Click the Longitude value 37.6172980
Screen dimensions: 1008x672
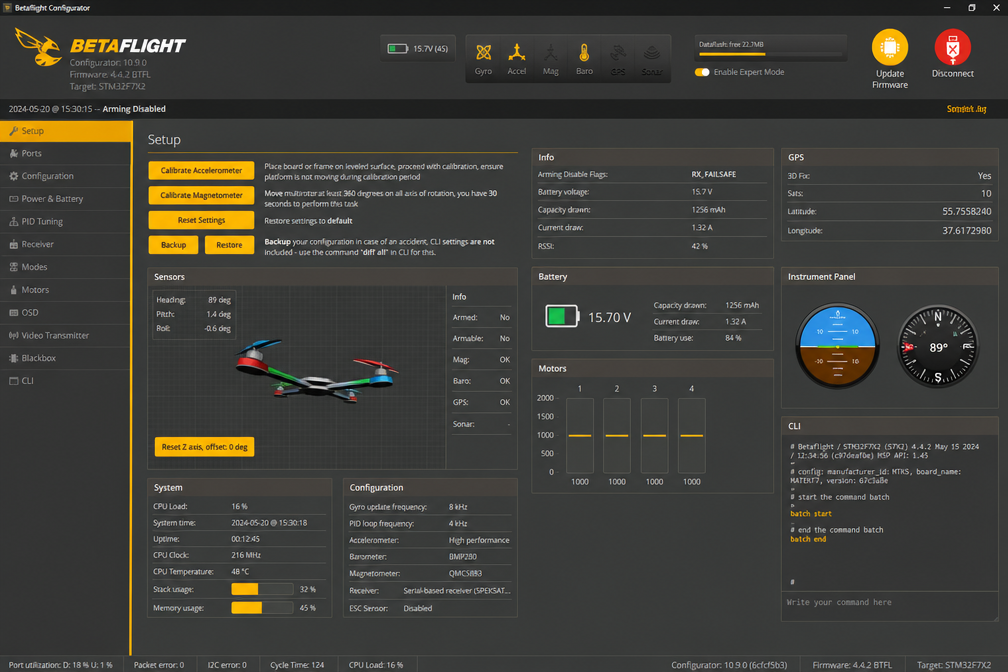click(x=966, y=231)
